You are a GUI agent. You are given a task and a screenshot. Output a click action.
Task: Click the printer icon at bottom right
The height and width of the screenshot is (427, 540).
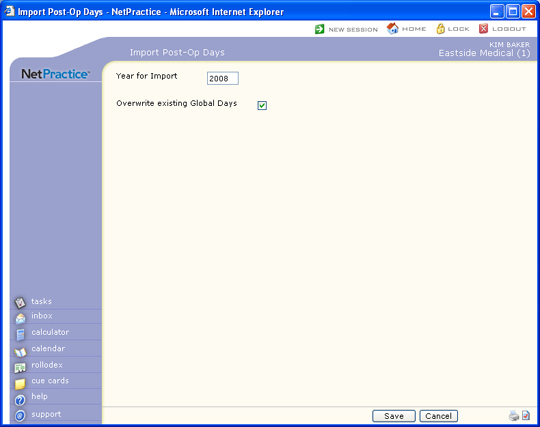click(514, 416)
